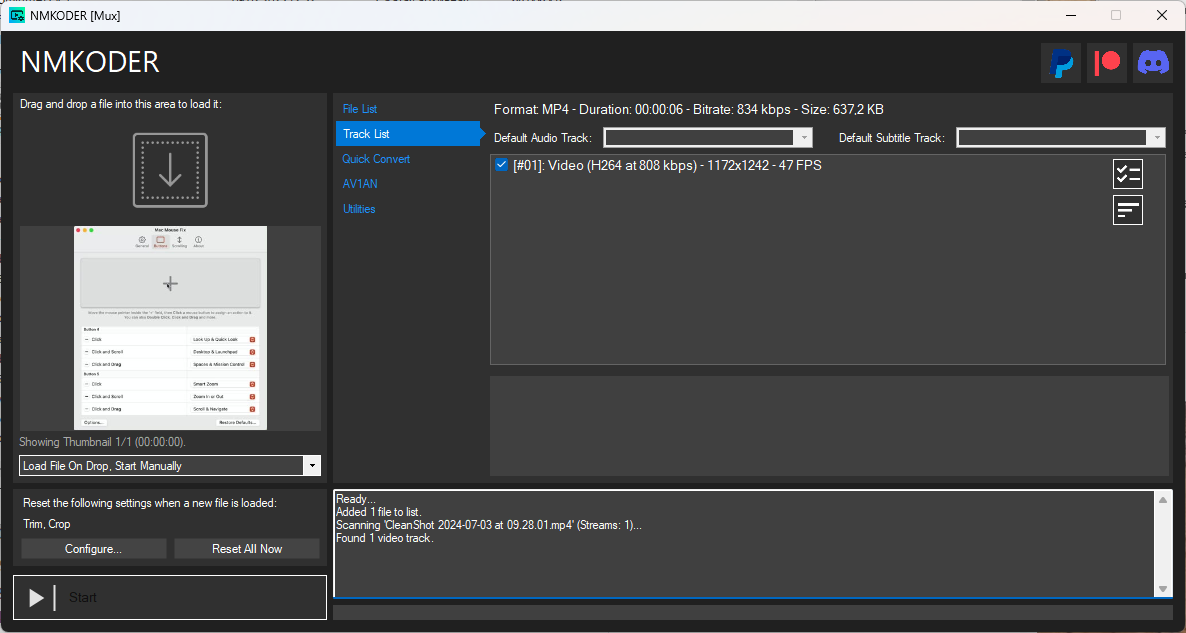This screenshot has width=1186, height=633.
Task: Click the log scrollbar up arrow
Action: pyautogui.click(x=1163, y=500)
